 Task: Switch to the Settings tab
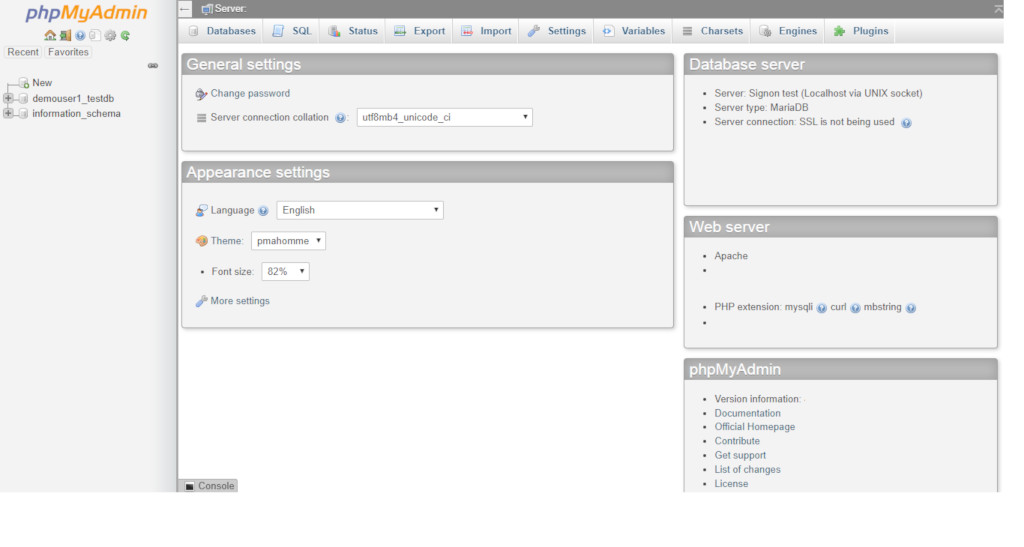pyautogui.click(x=556, y=31)
